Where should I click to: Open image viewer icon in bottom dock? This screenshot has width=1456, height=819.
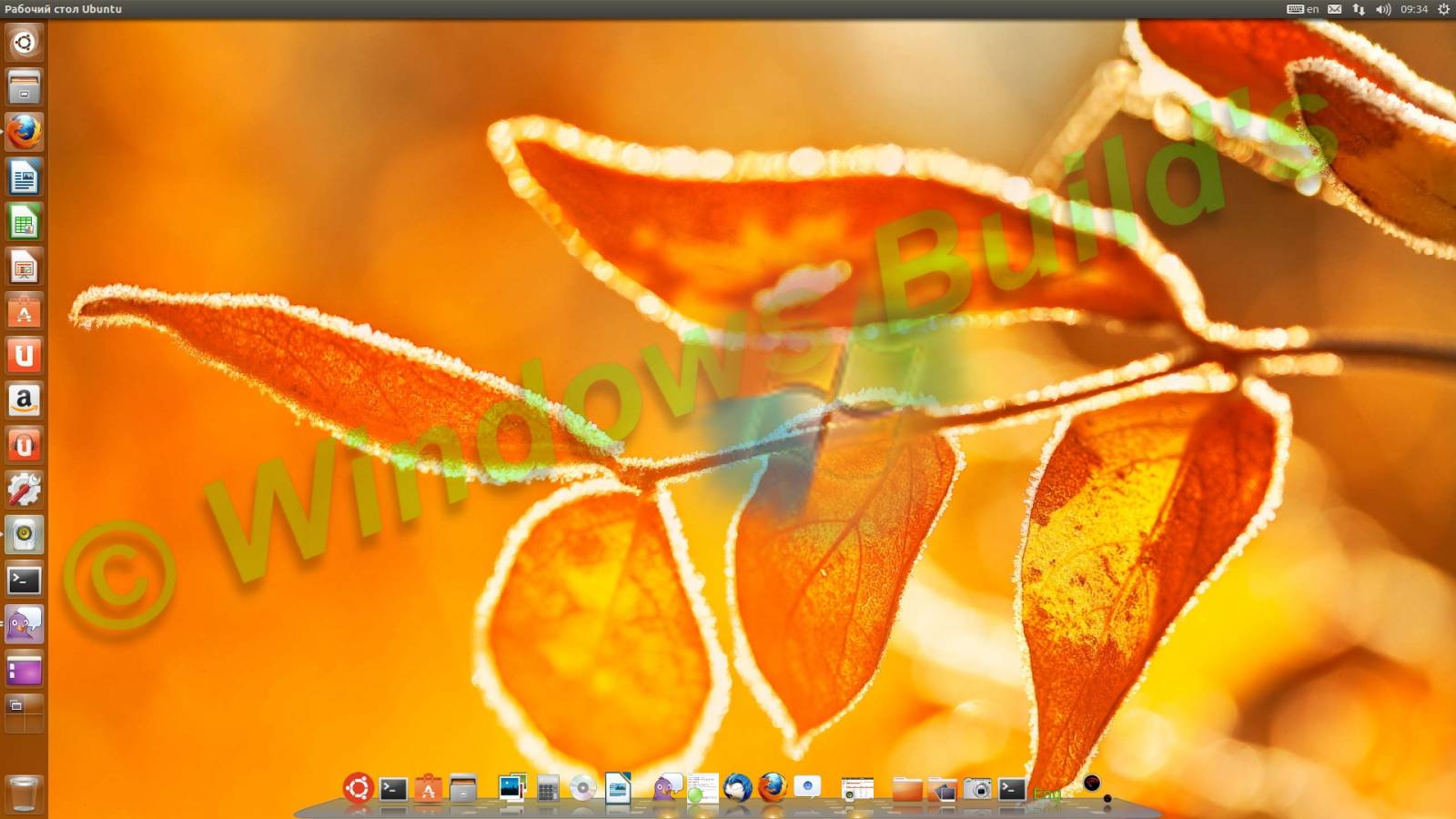(512, 787)
